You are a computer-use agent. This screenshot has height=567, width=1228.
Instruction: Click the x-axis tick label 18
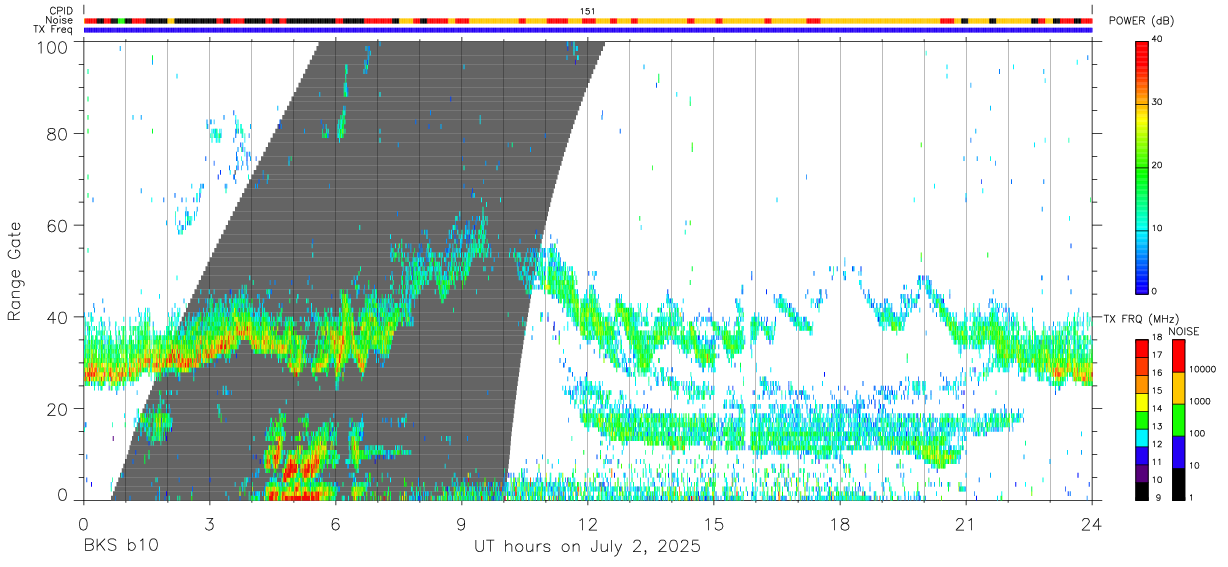pyautogui.click(x=840, y=523)
